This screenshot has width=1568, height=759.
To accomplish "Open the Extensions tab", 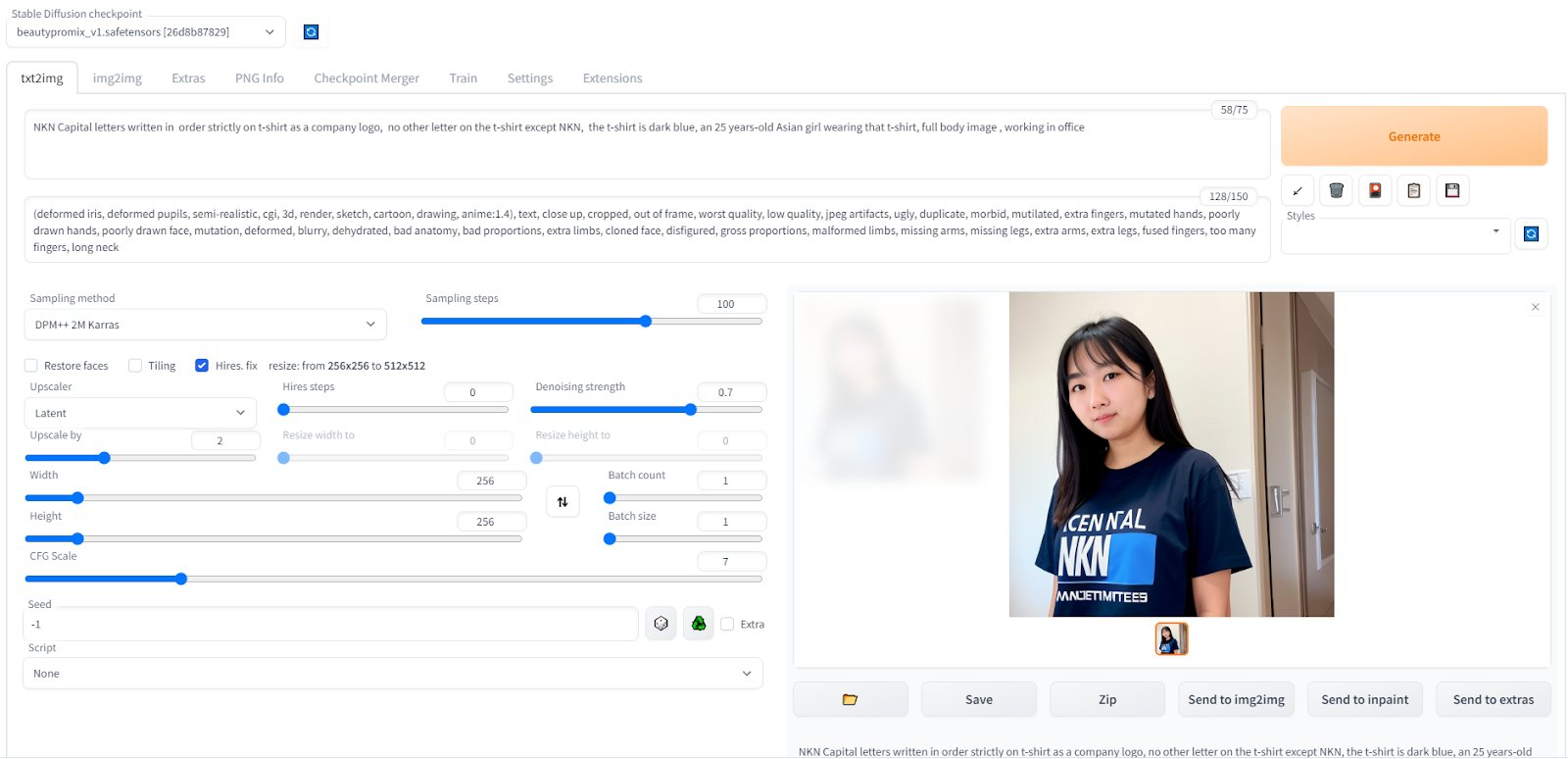I will click(x=612, y=78).
